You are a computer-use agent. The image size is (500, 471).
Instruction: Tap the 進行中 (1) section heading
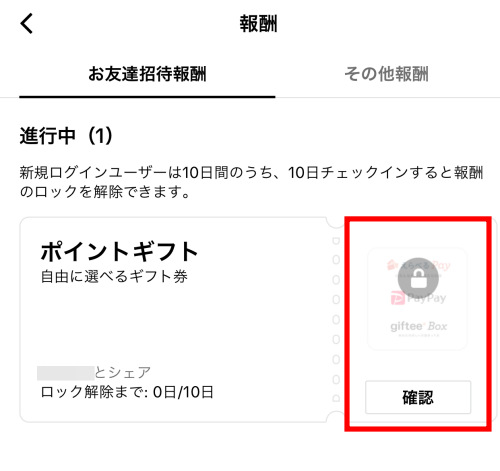(66, 136)
